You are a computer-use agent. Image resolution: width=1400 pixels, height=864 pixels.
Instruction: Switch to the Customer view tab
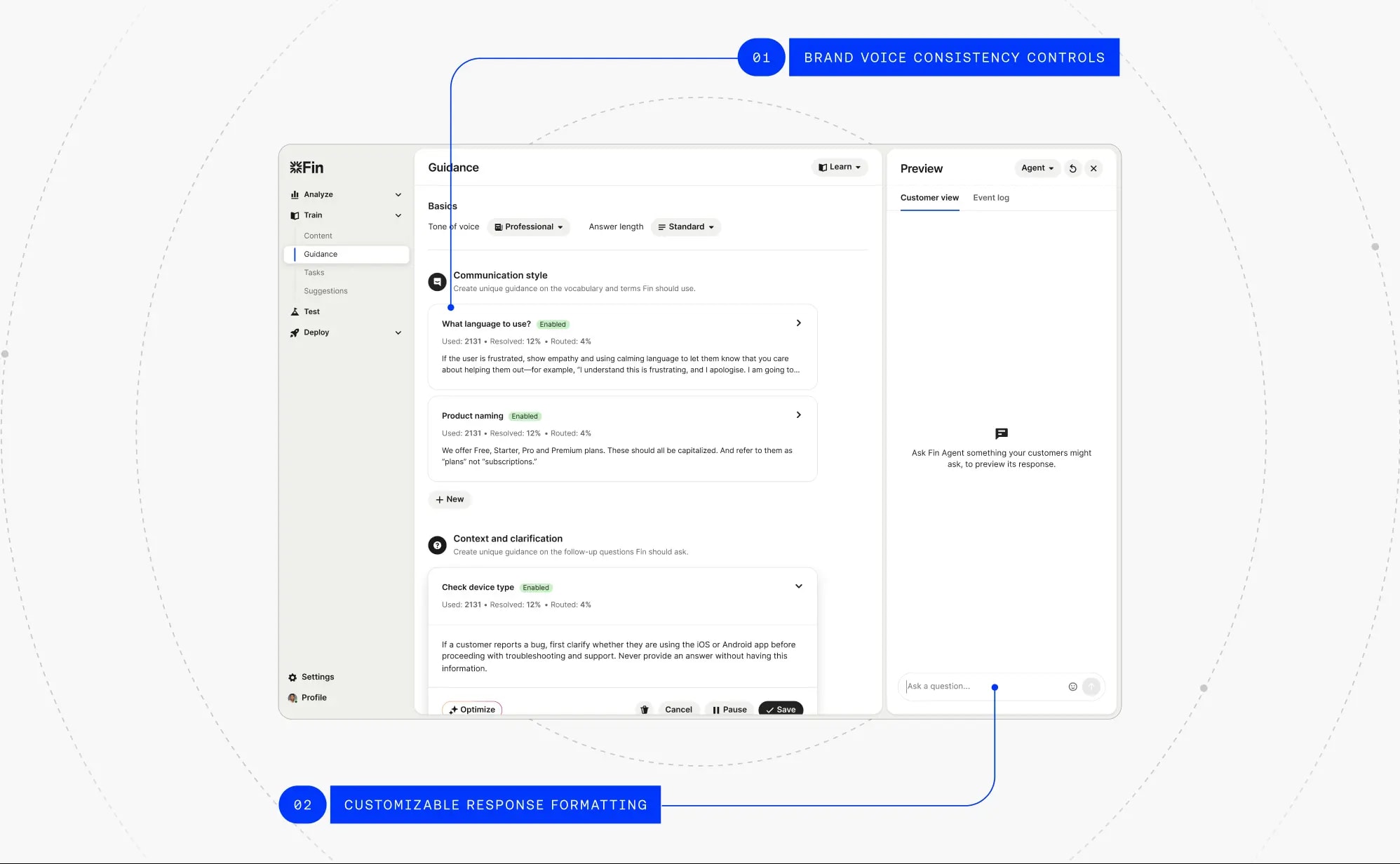pyautogui.click(x=929, y=198)
